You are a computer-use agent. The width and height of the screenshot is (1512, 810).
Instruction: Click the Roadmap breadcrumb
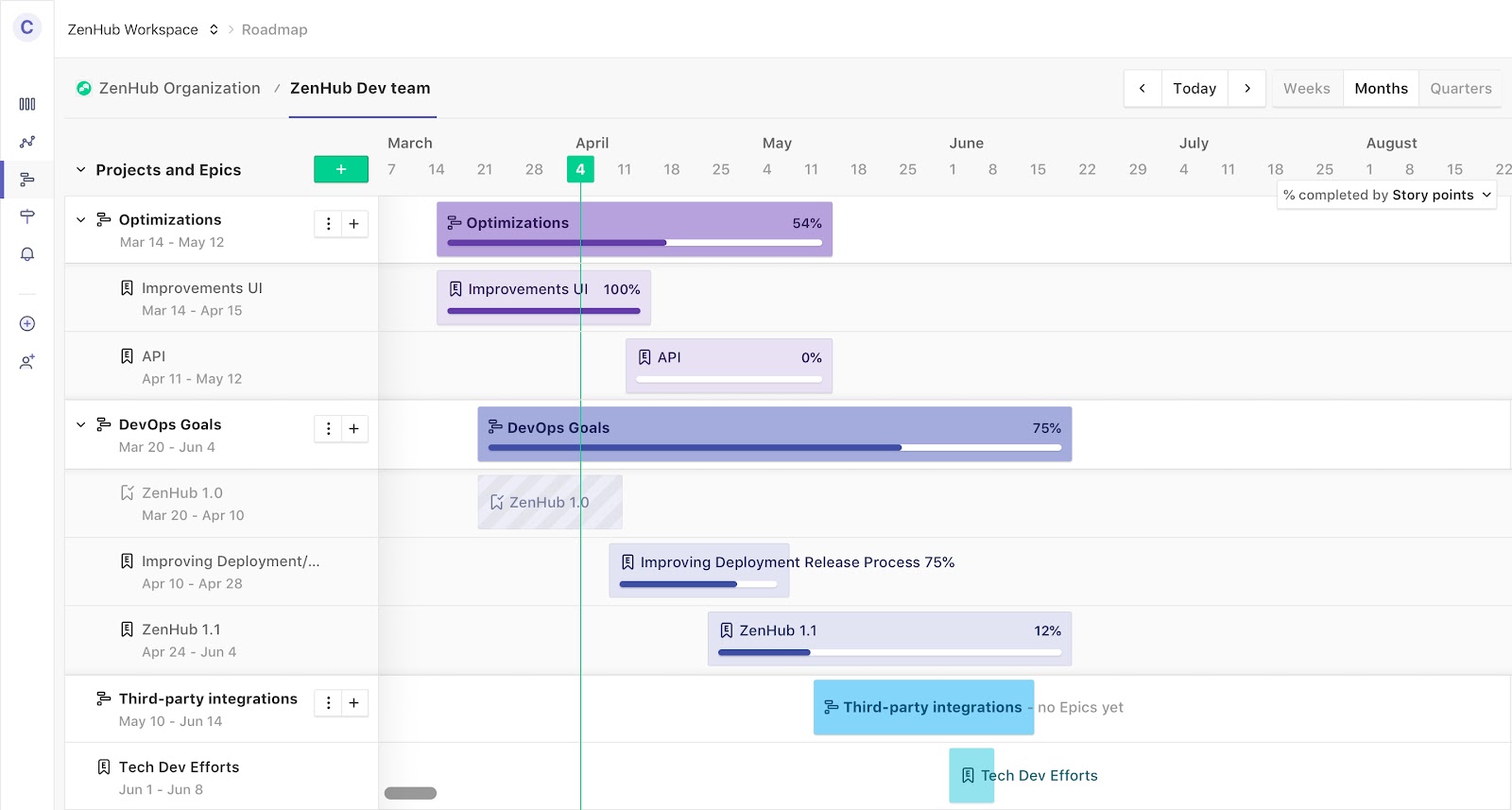(x=274, y=29)
